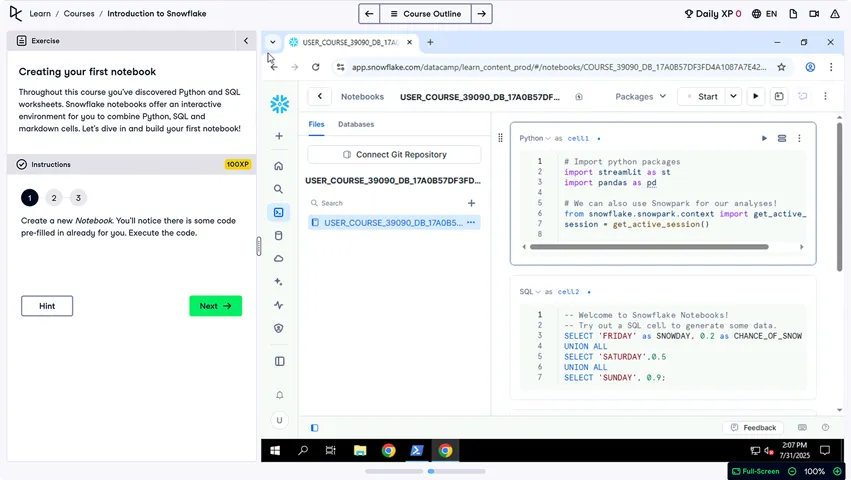This screenshot has height=480, width=851.
Task: Open the Admin shield icon in sidebar
Action: point(278,329)
